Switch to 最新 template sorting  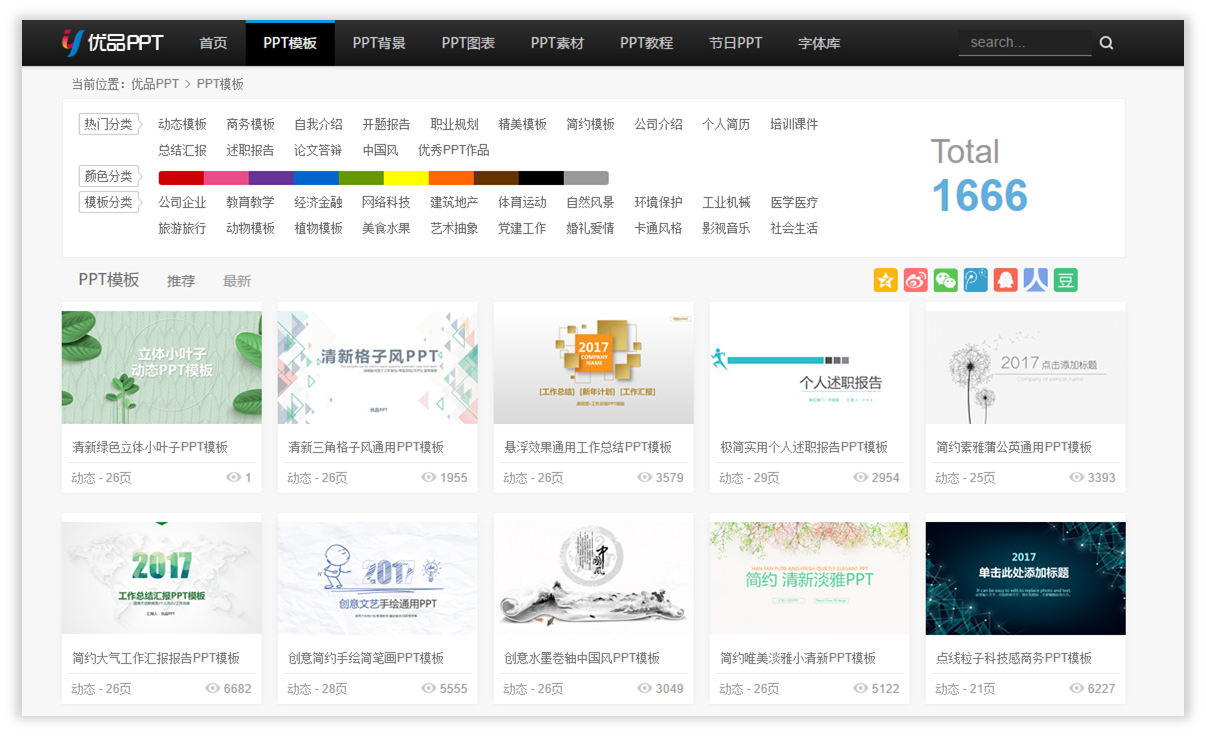click(x=236, y=281)
